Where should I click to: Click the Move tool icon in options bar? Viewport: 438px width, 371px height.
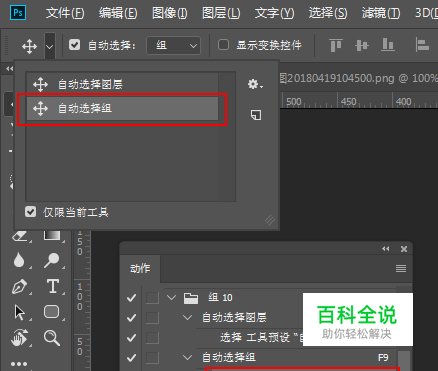tap(29, 46)
